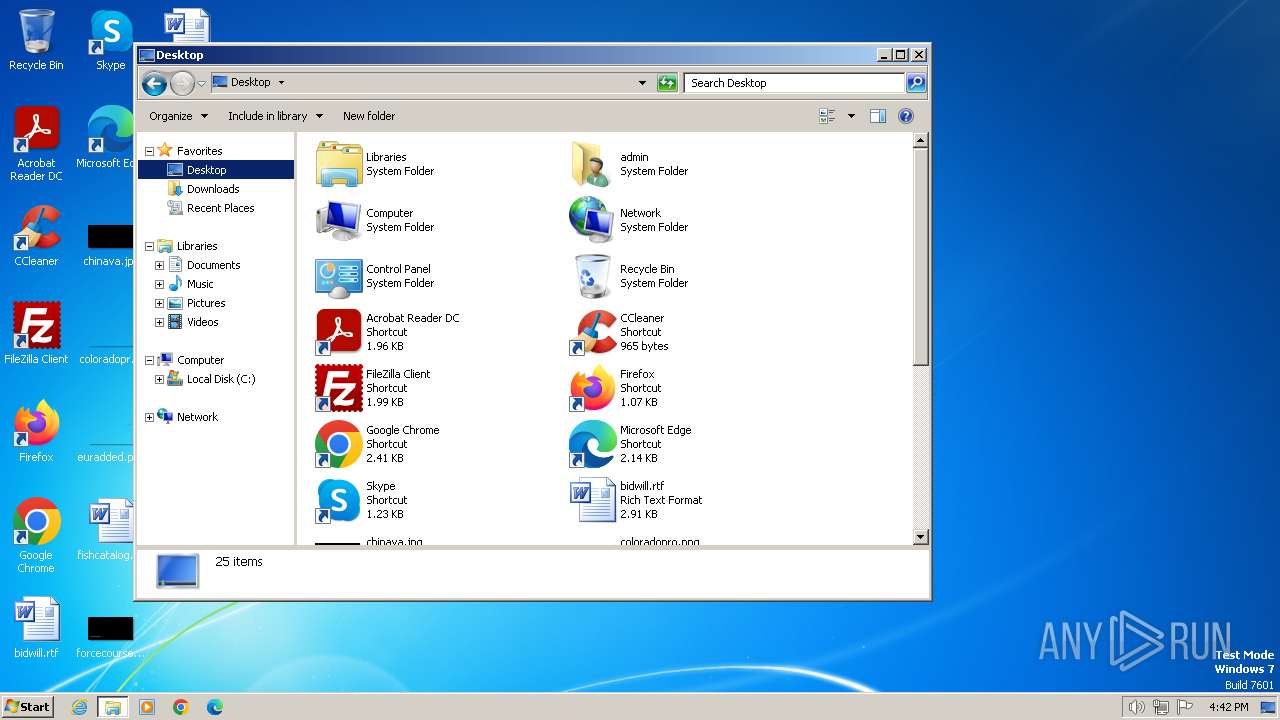Collapse the Libraries tree group
The width and height of the screenshot is (1280, 720).
pyautogui.click(x=149, y=246)
